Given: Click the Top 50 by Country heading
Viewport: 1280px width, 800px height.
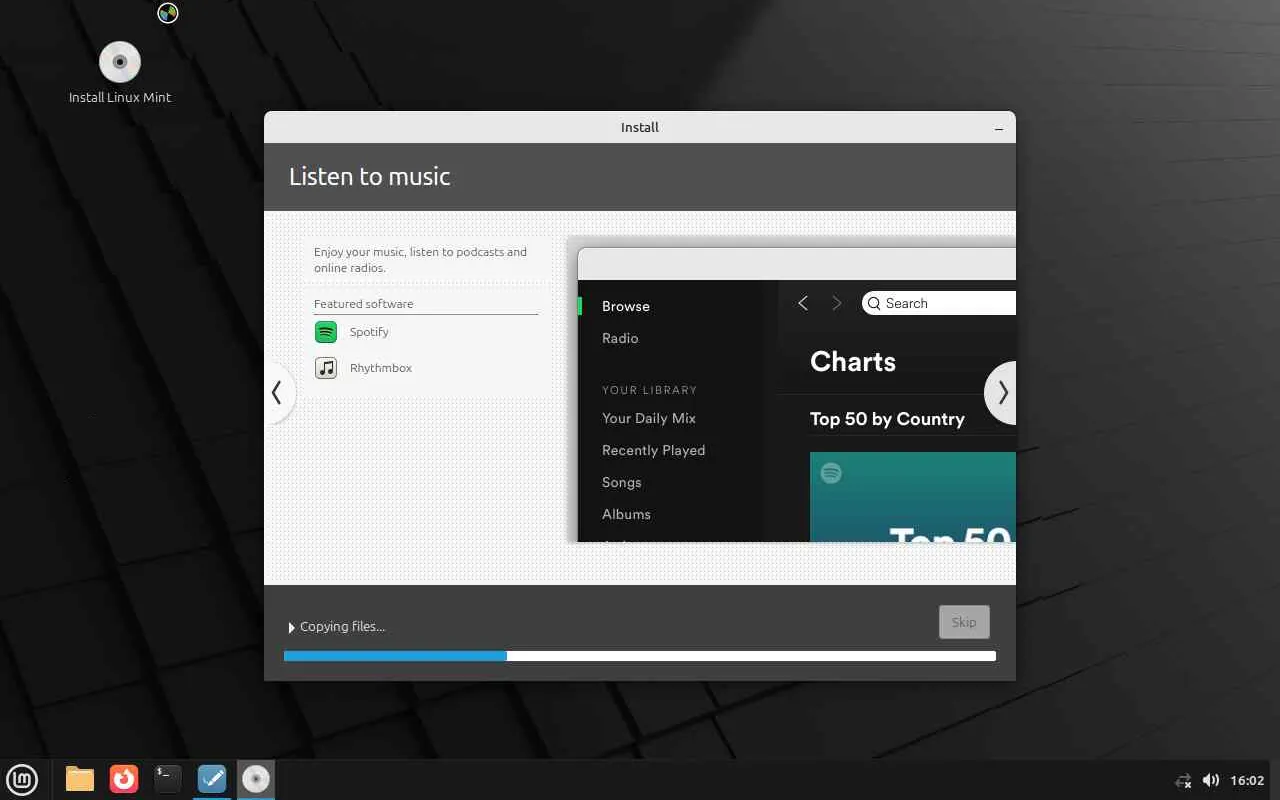Looking at the screenshot, I should [887, 419].
